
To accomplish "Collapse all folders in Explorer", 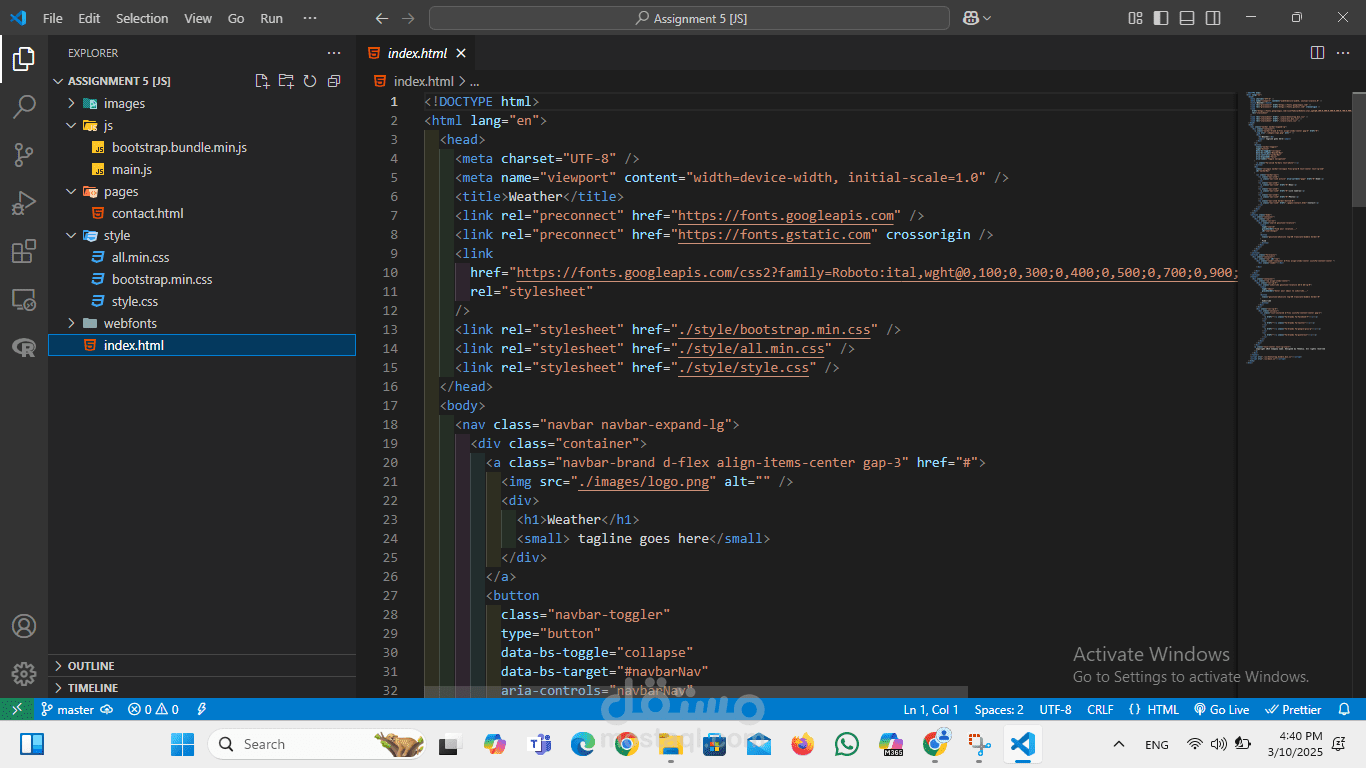I will tap(334, 81).
